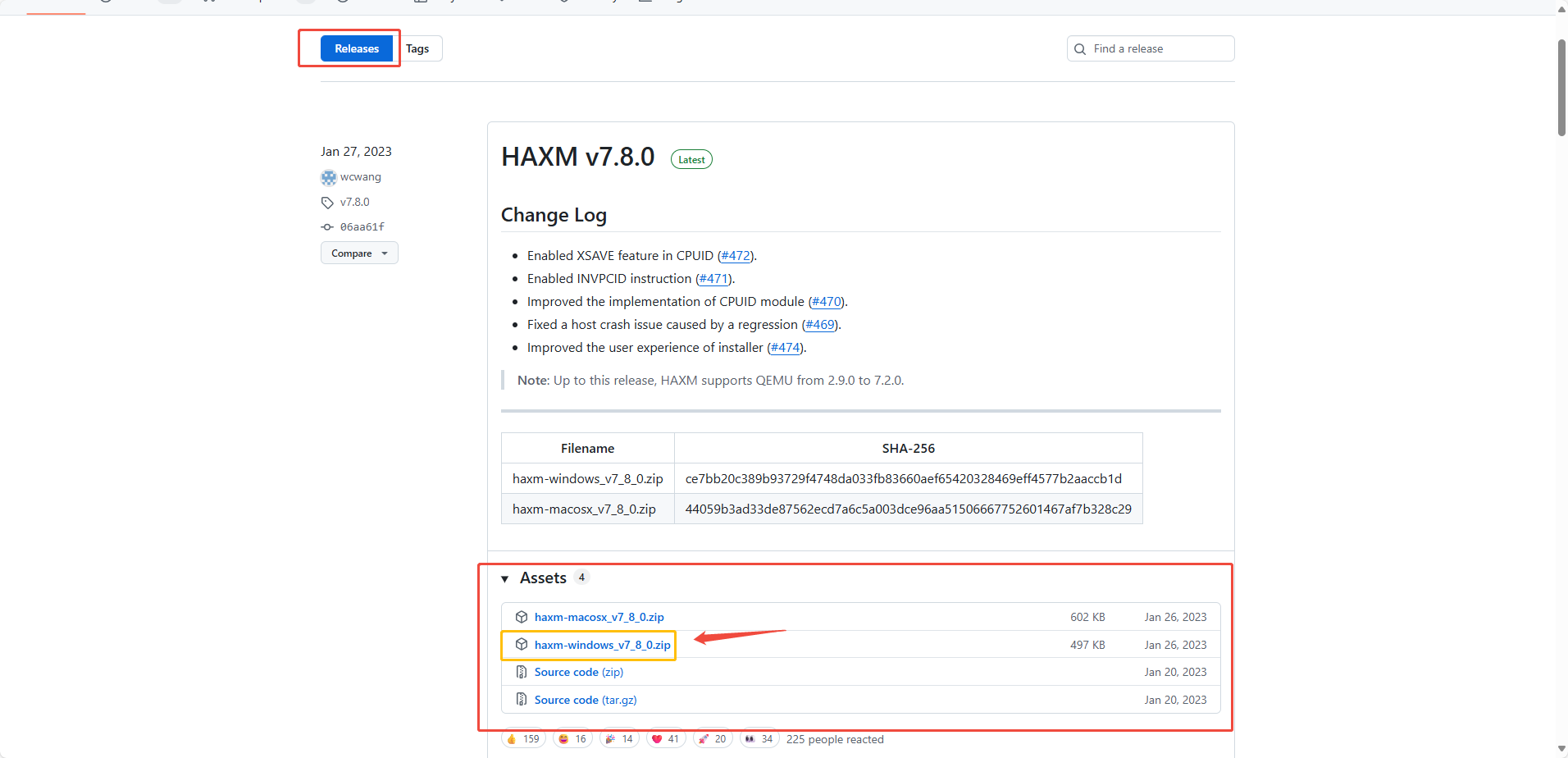Click the scrollbar down arrow
Image resolution: width=1568 pixels, height=758 pixels.
pyautogui.click(x=1561, y=749)
